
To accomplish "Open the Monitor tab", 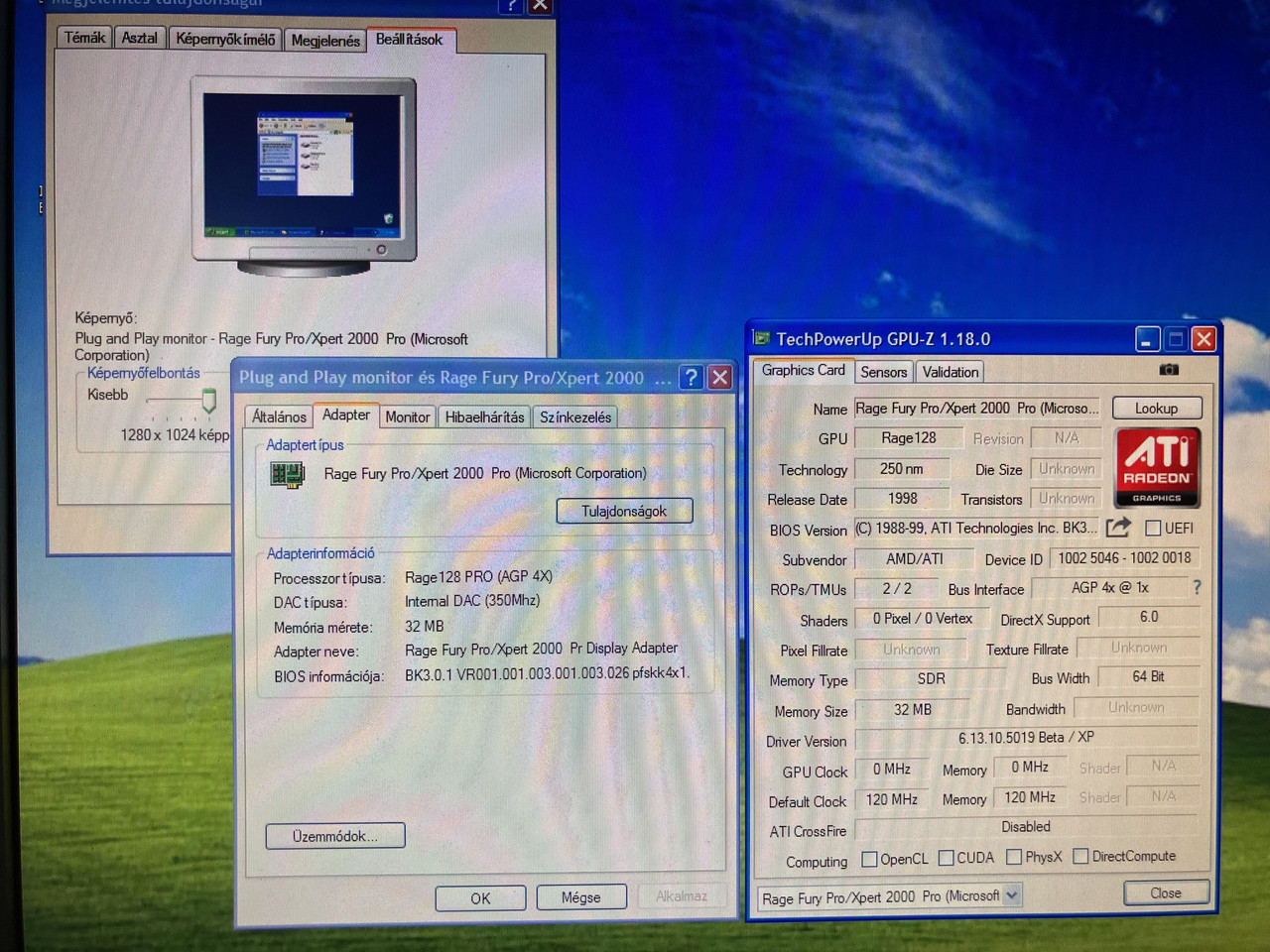I will 407,417.
